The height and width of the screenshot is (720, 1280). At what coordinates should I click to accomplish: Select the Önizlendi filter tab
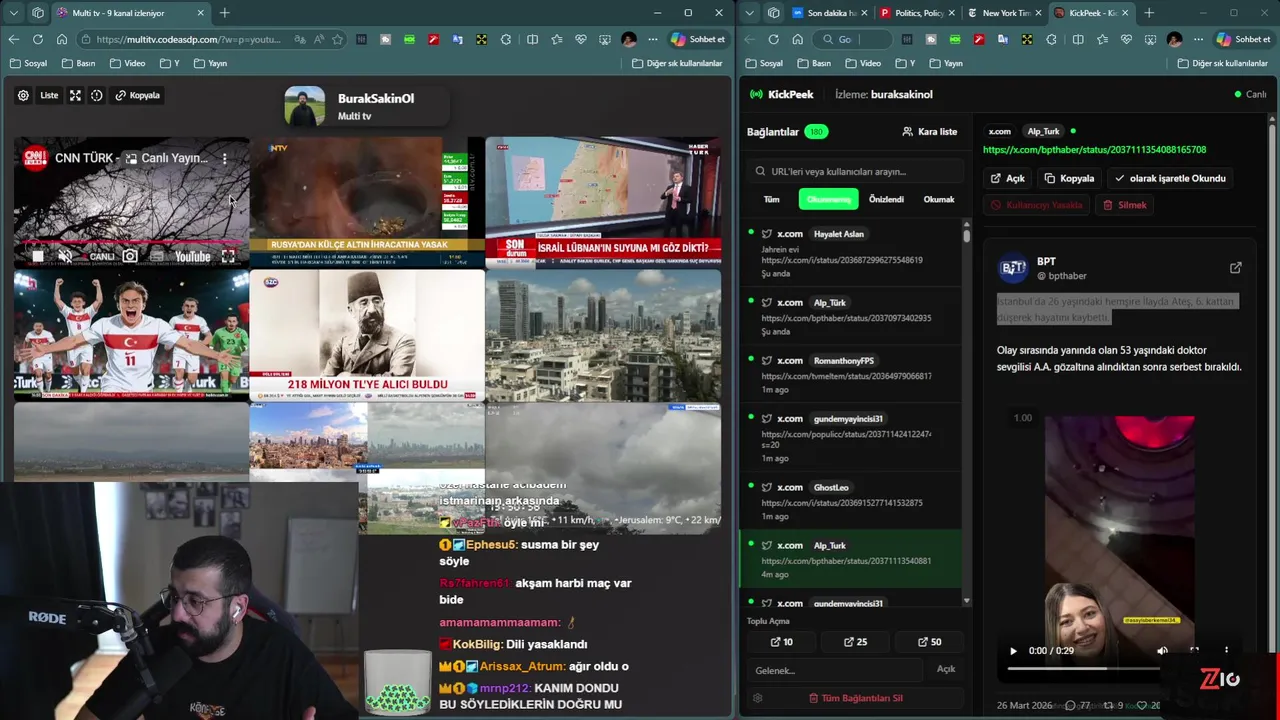point(886,199)
